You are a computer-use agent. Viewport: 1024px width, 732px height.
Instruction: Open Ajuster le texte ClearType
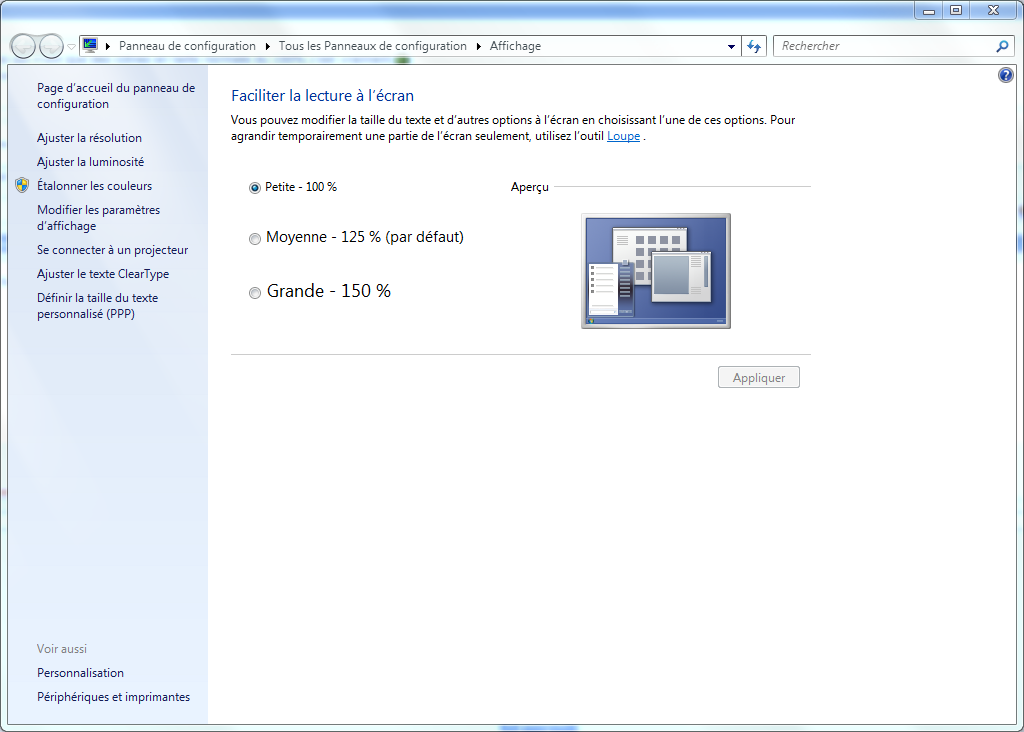[x=103, y=274]
